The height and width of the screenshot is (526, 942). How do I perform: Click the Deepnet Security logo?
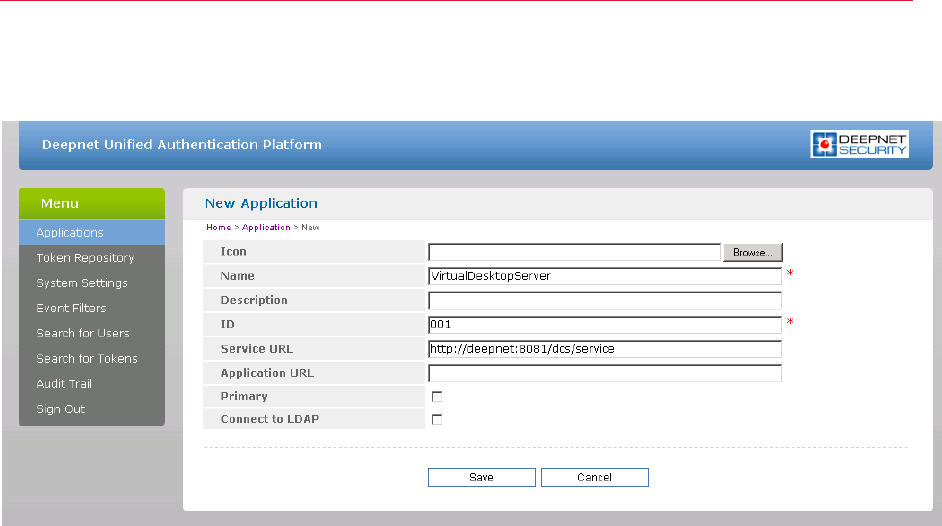859,144
